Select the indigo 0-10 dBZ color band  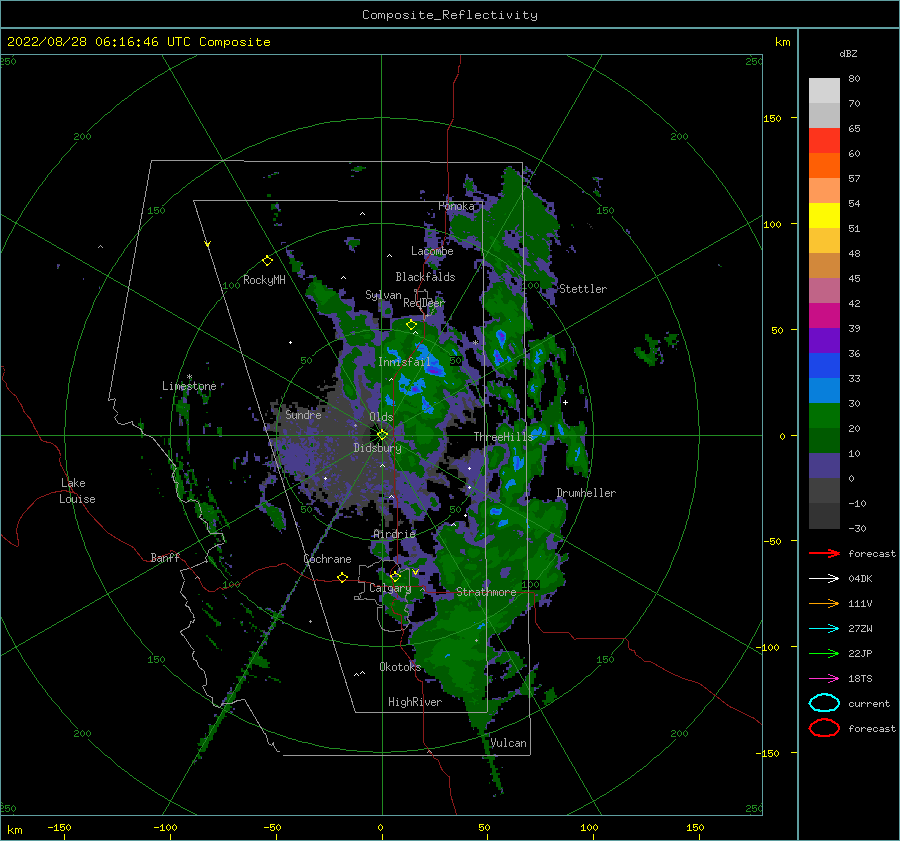click(824, 466)
